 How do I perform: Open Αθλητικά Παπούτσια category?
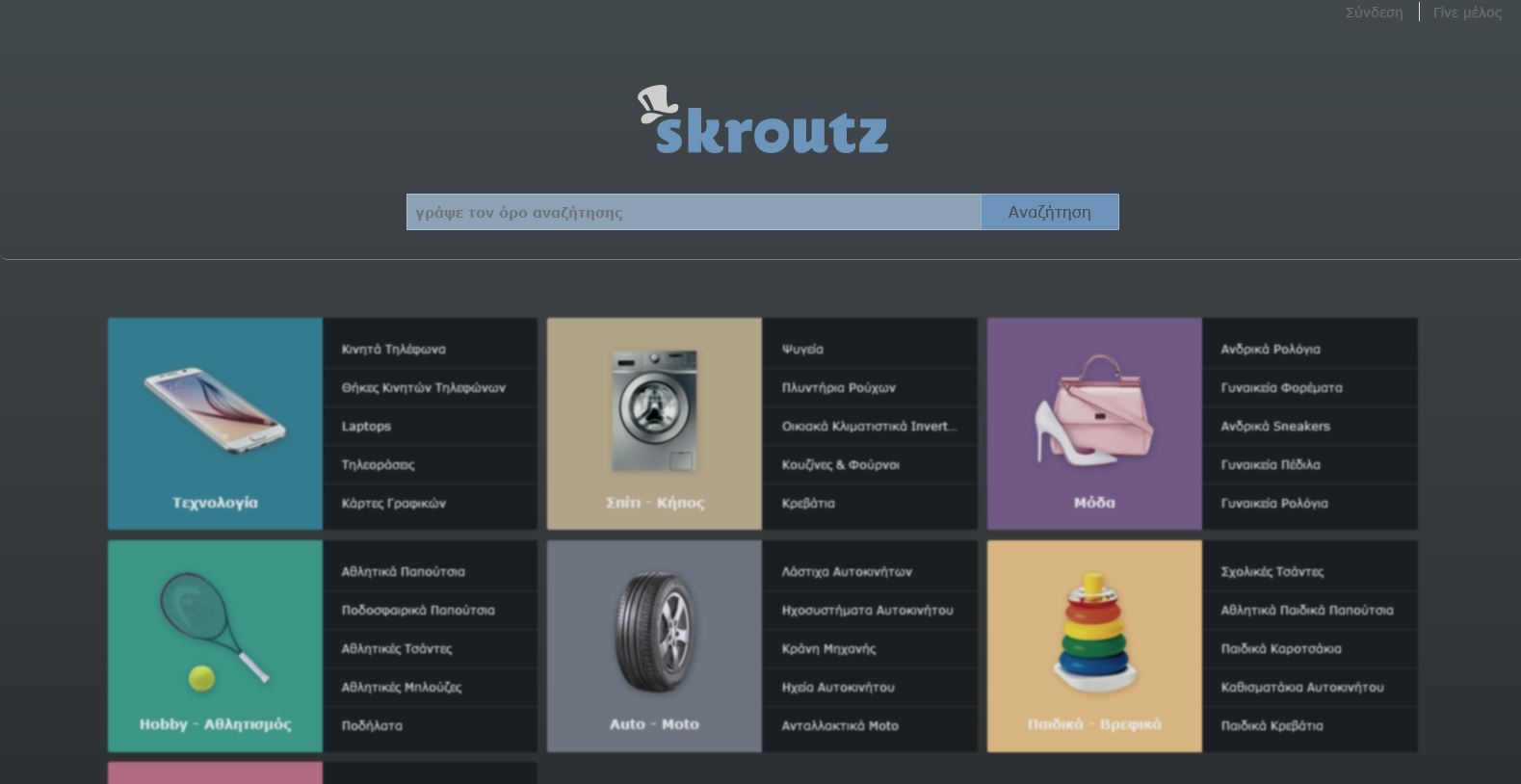[403, 571]
